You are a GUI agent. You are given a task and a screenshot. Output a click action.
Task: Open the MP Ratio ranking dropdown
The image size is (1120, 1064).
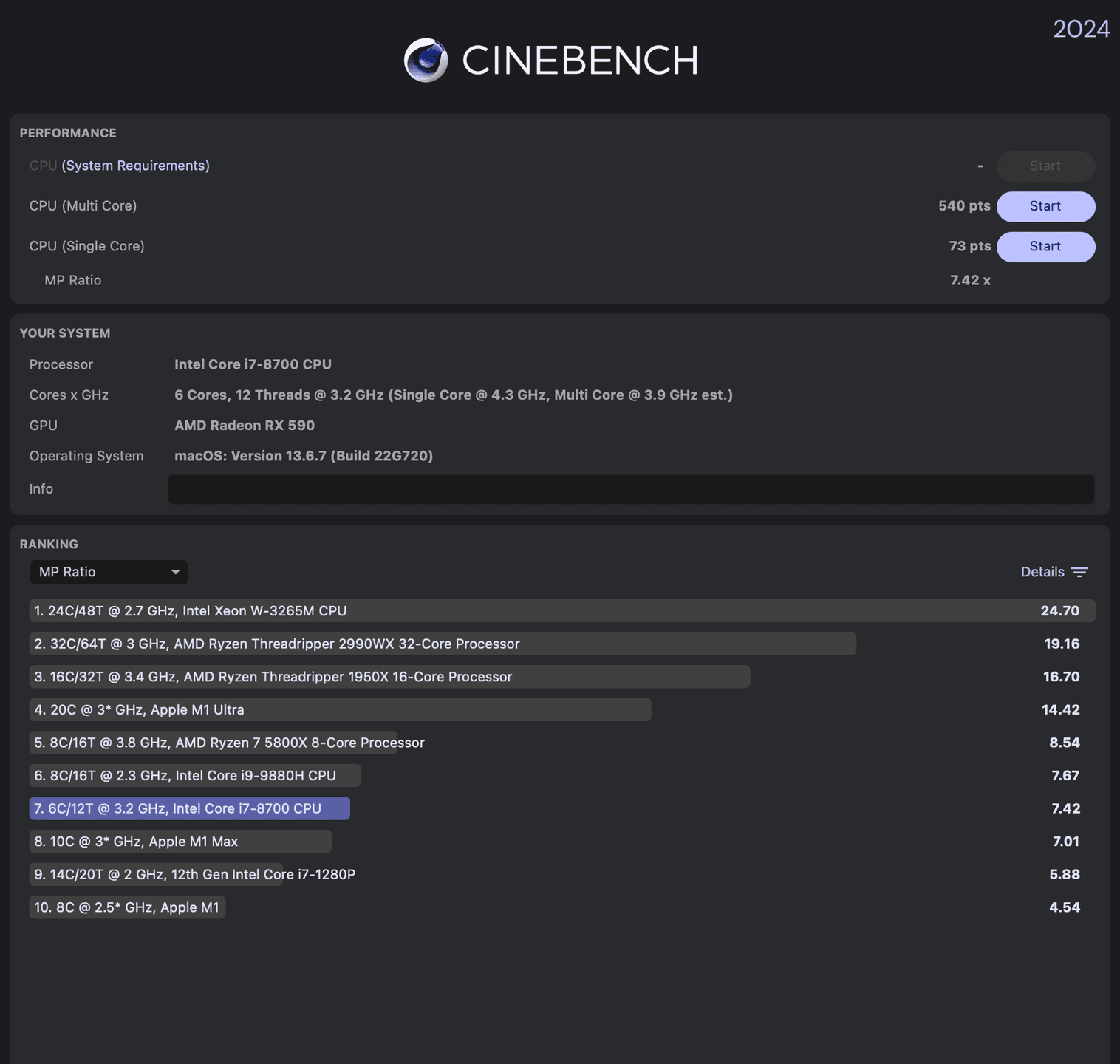109,572
